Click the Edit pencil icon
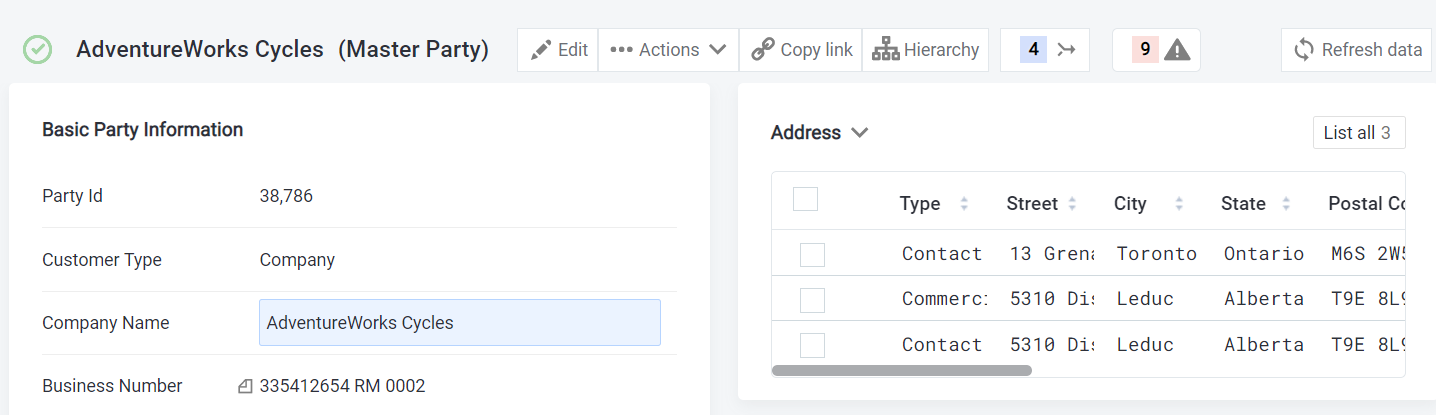1436x415 pixels. (x=541, y=50)
